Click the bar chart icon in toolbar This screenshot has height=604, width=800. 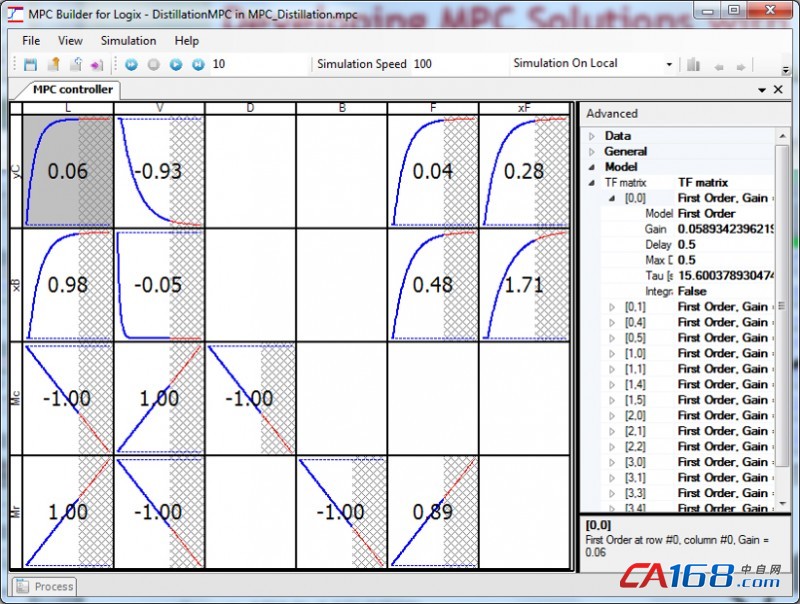693,64
